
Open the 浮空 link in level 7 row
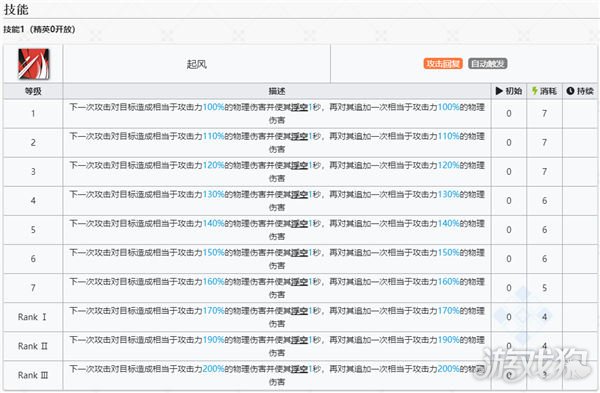point(300,282)
